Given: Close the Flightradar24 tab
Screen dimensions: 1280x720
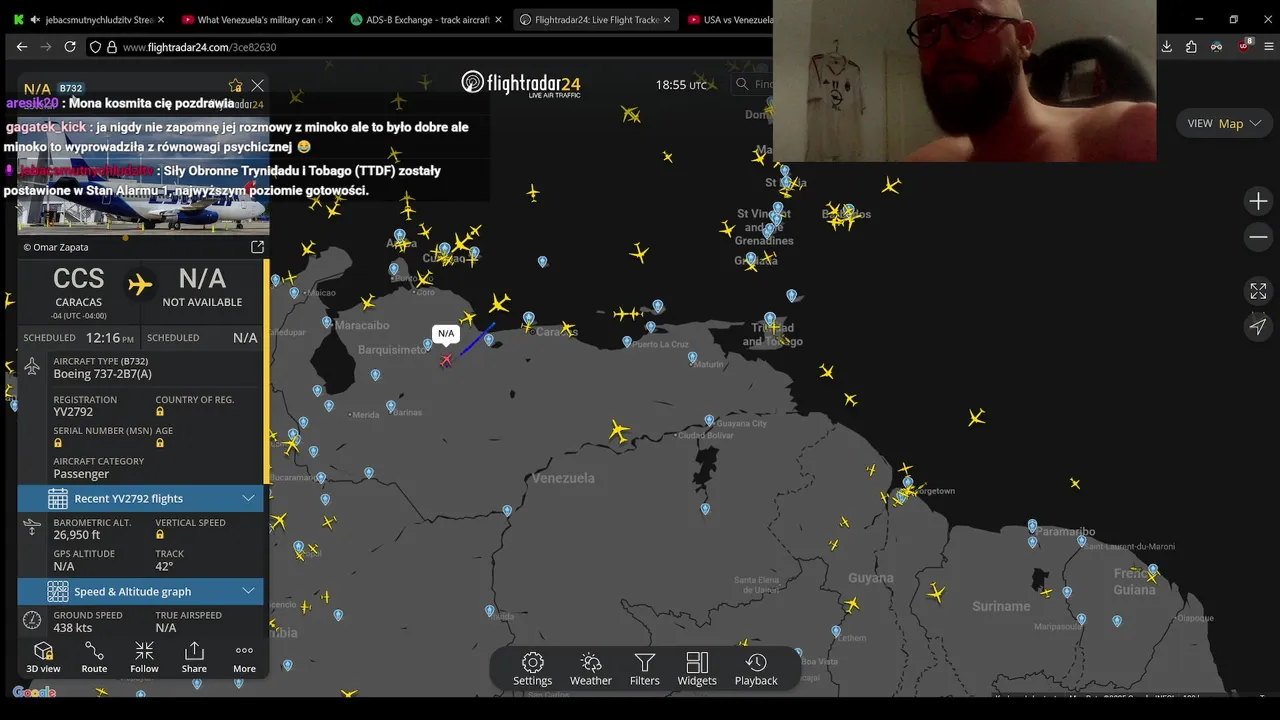Looking at the screenshot, I should 667,20.
